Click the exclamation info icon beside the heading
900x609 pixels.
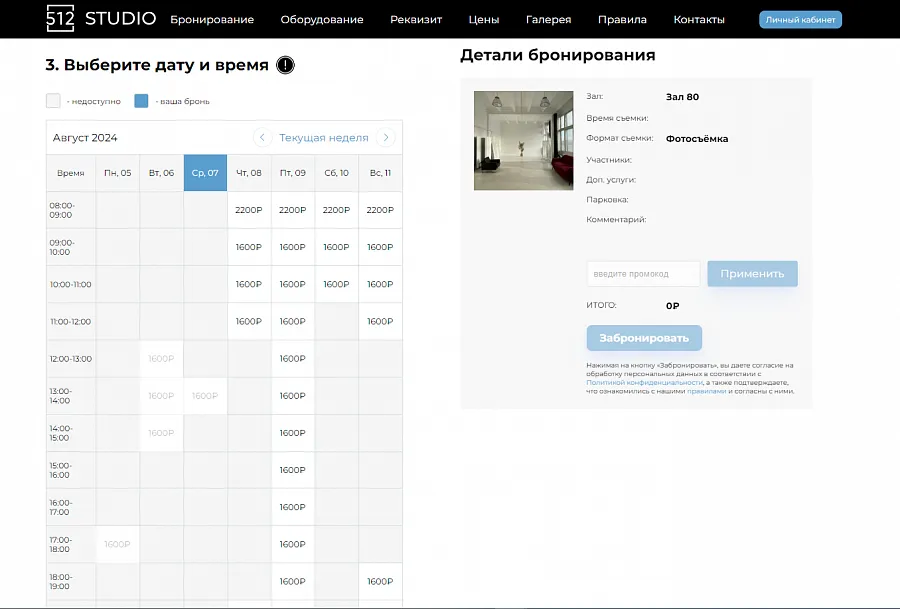(285, 65)
